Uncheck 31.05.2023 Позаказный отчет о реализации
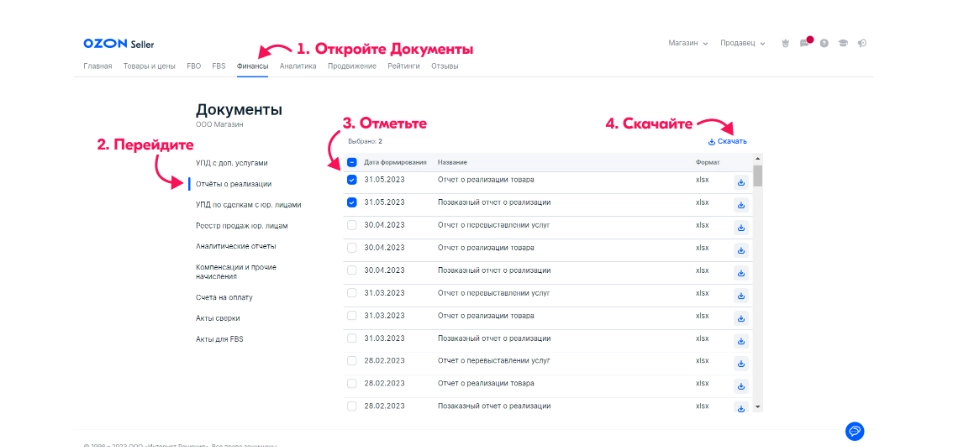Viewport: 956px width, 447px height. tap(352, 202)
